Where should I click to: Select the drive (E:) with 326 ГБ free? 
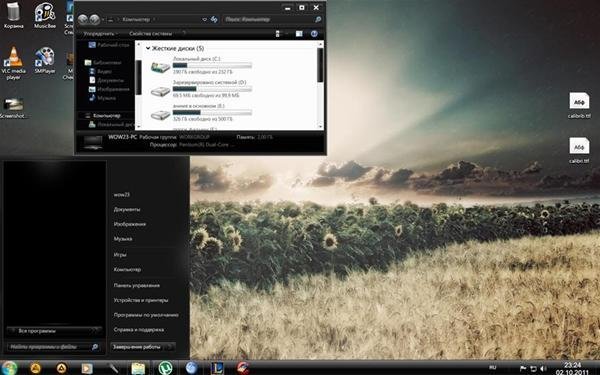click(201, 112)
